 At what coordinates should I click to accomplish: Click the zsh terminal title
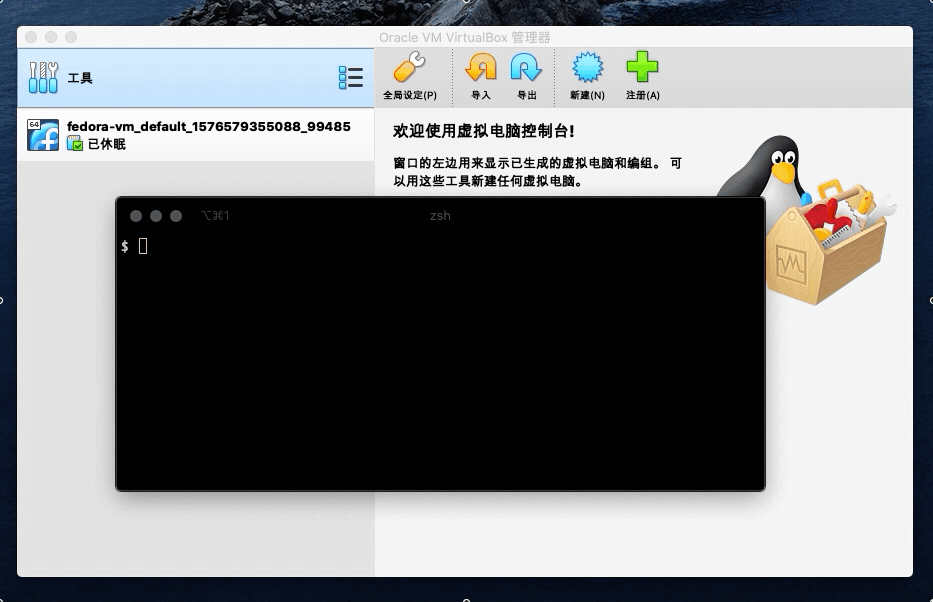(x=440, y=215)
